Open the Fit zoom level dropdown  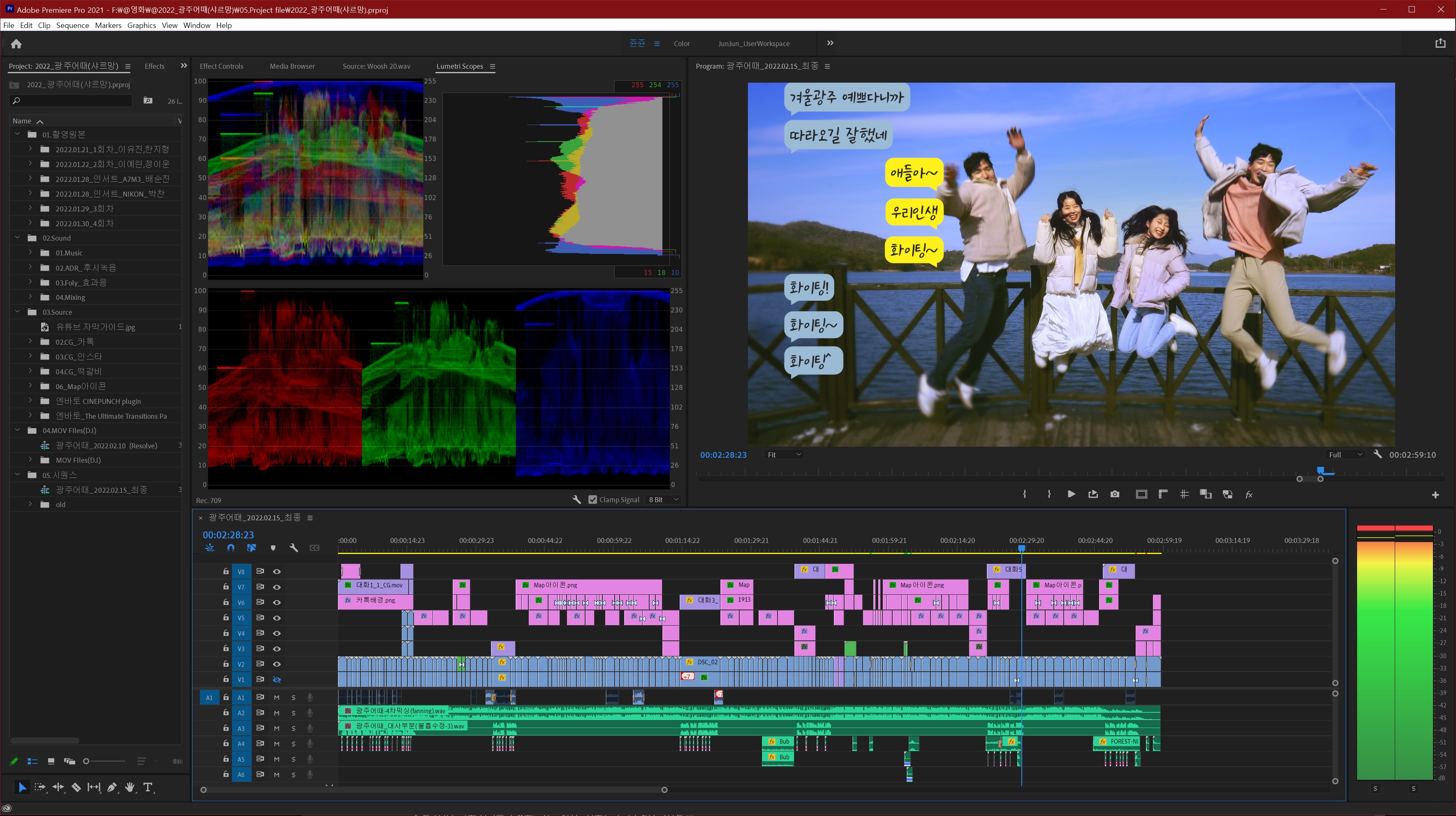click(784, 454)
